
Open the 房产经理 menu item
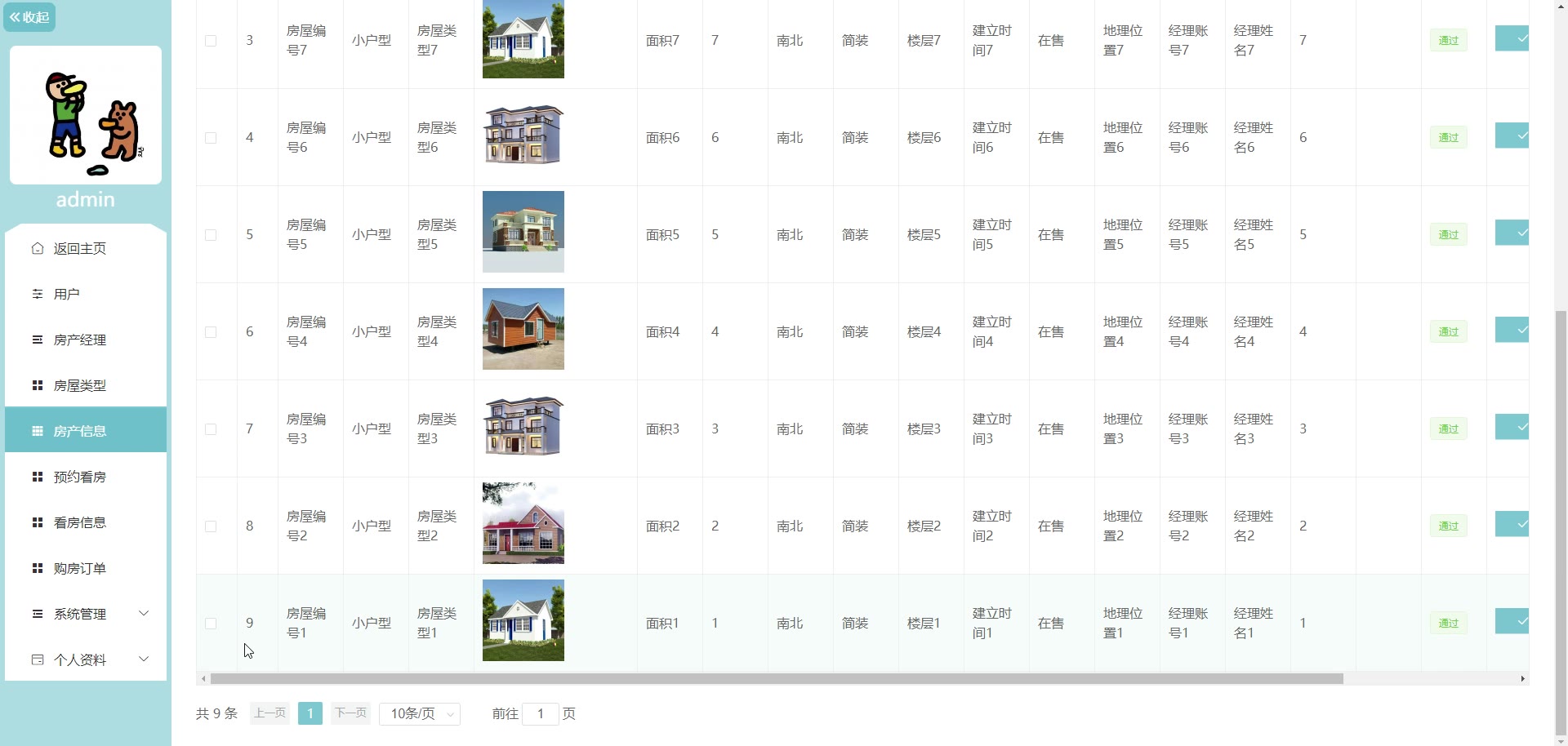pos(86,340)
